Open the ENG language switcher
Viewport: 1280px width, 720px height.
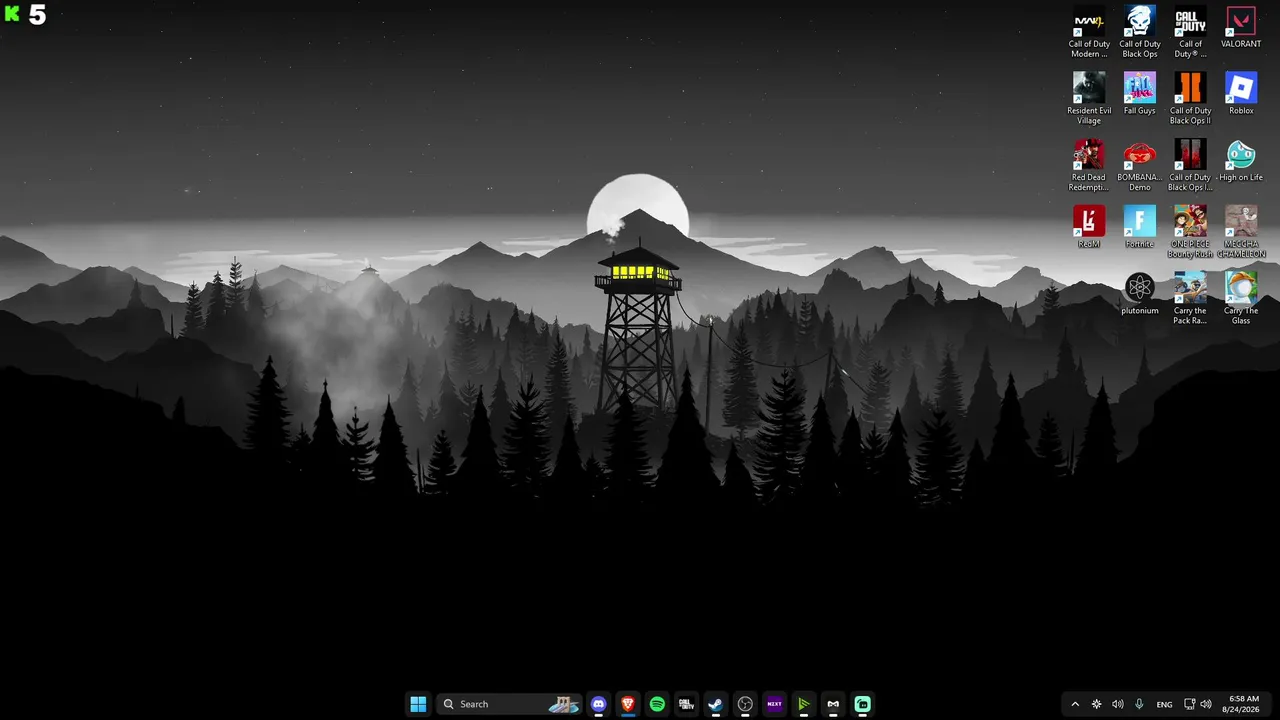pyautogui.click(x=1164, y=704)
